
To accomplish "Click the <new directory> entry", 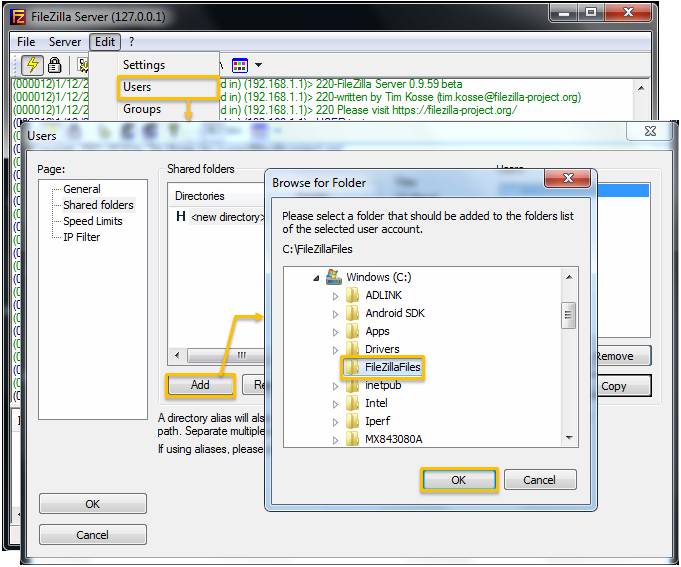I will point(227,217).
